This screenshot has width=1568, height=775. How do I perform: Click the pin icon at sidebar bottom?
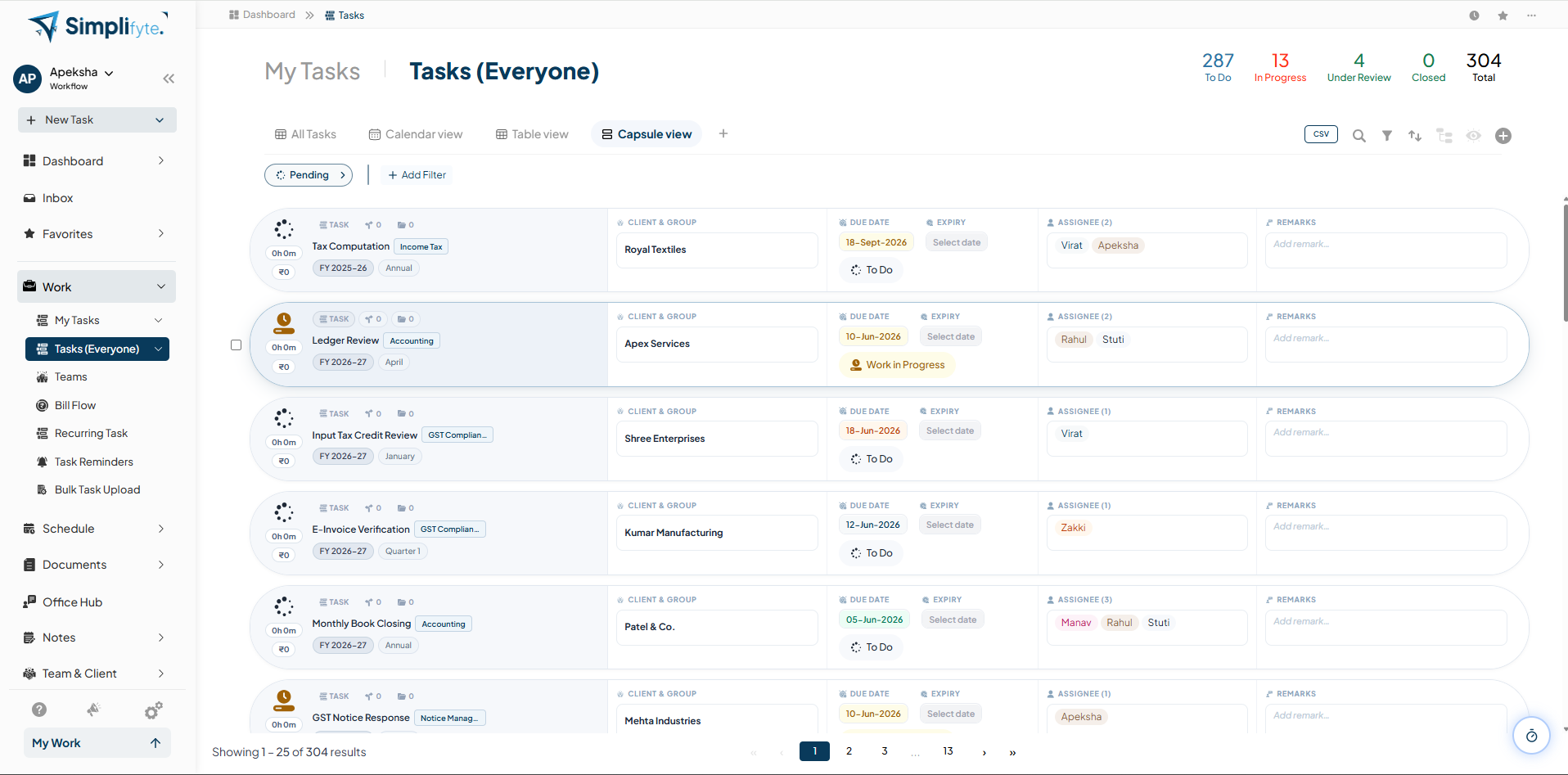[94, 710]
